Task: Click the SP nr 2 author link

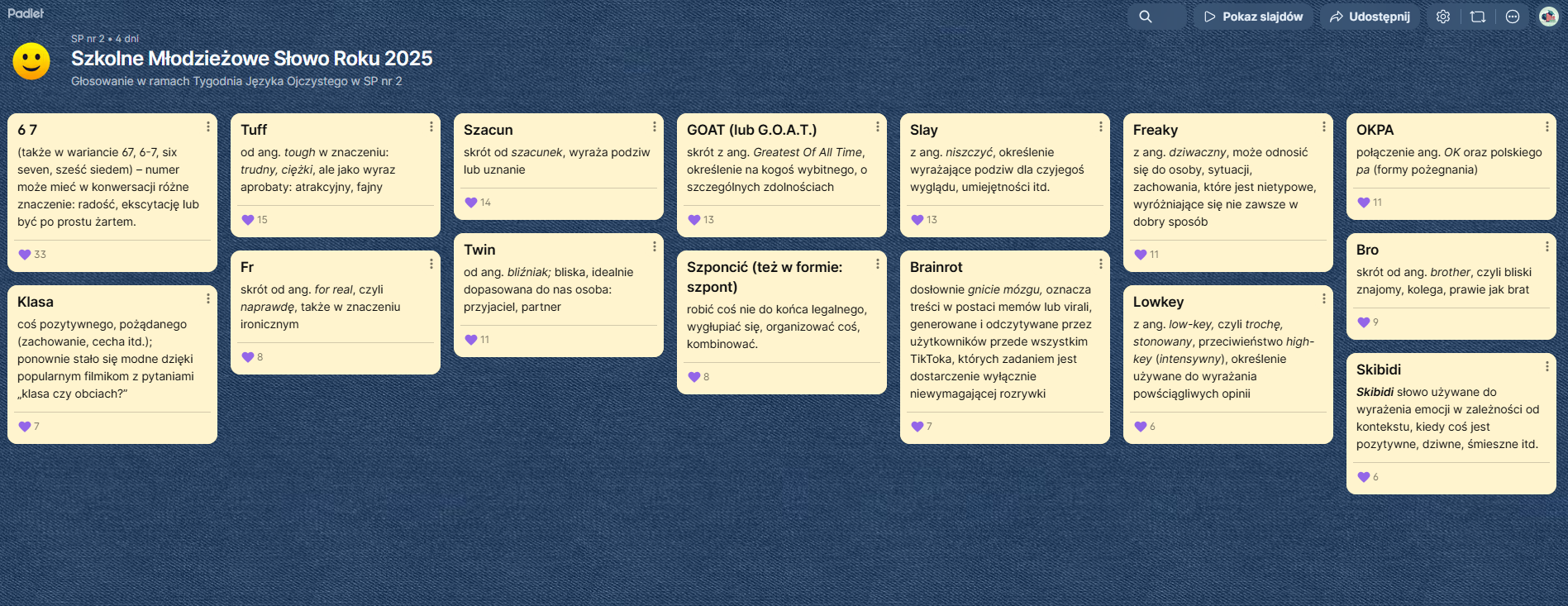Action: tap(88, 39)
